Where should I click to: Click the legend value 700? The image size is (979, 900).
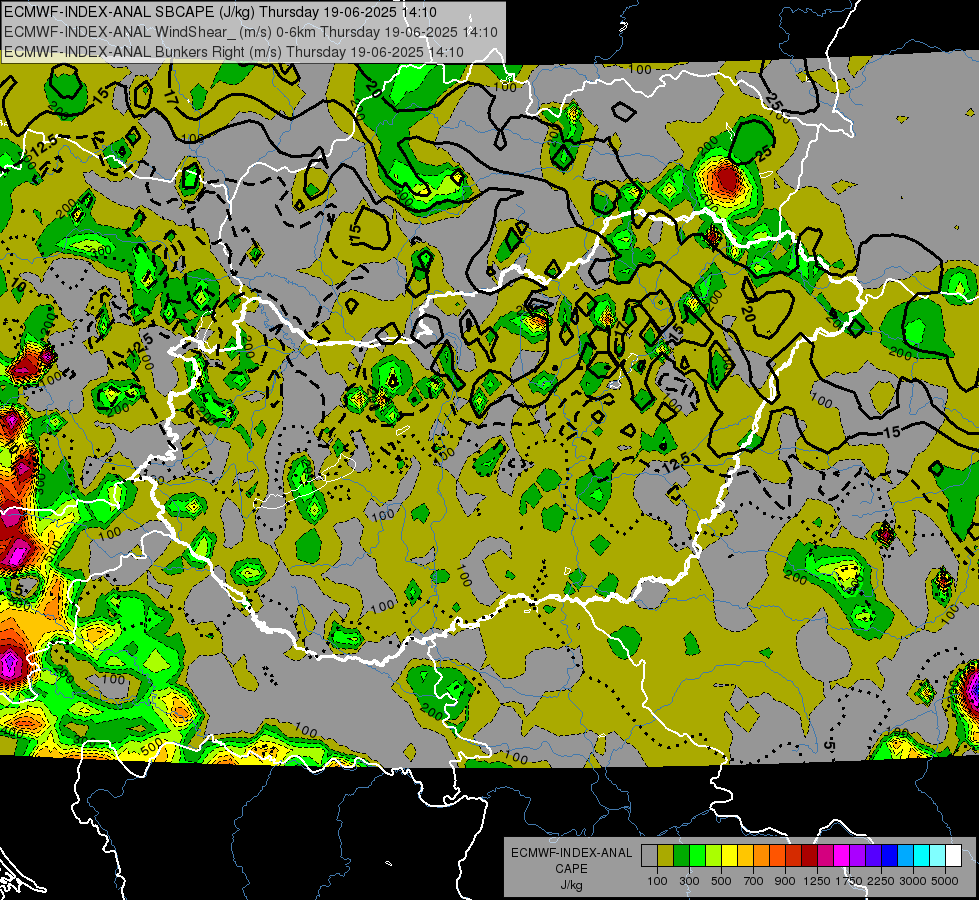pyautogui.click(x=753, y=881)
